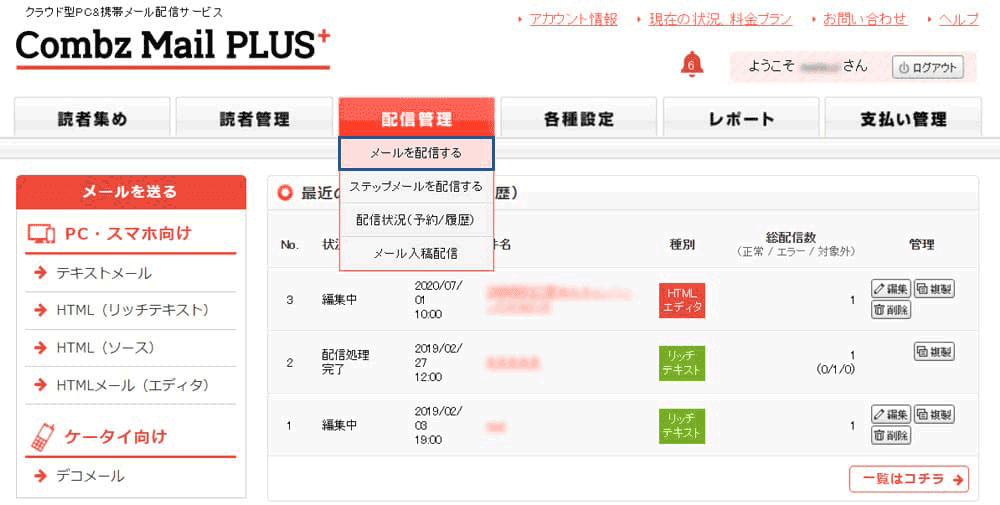Open the notification bell with badge 6
Image resolution: width=1000 pixels, height=505 pixels.
691,64
